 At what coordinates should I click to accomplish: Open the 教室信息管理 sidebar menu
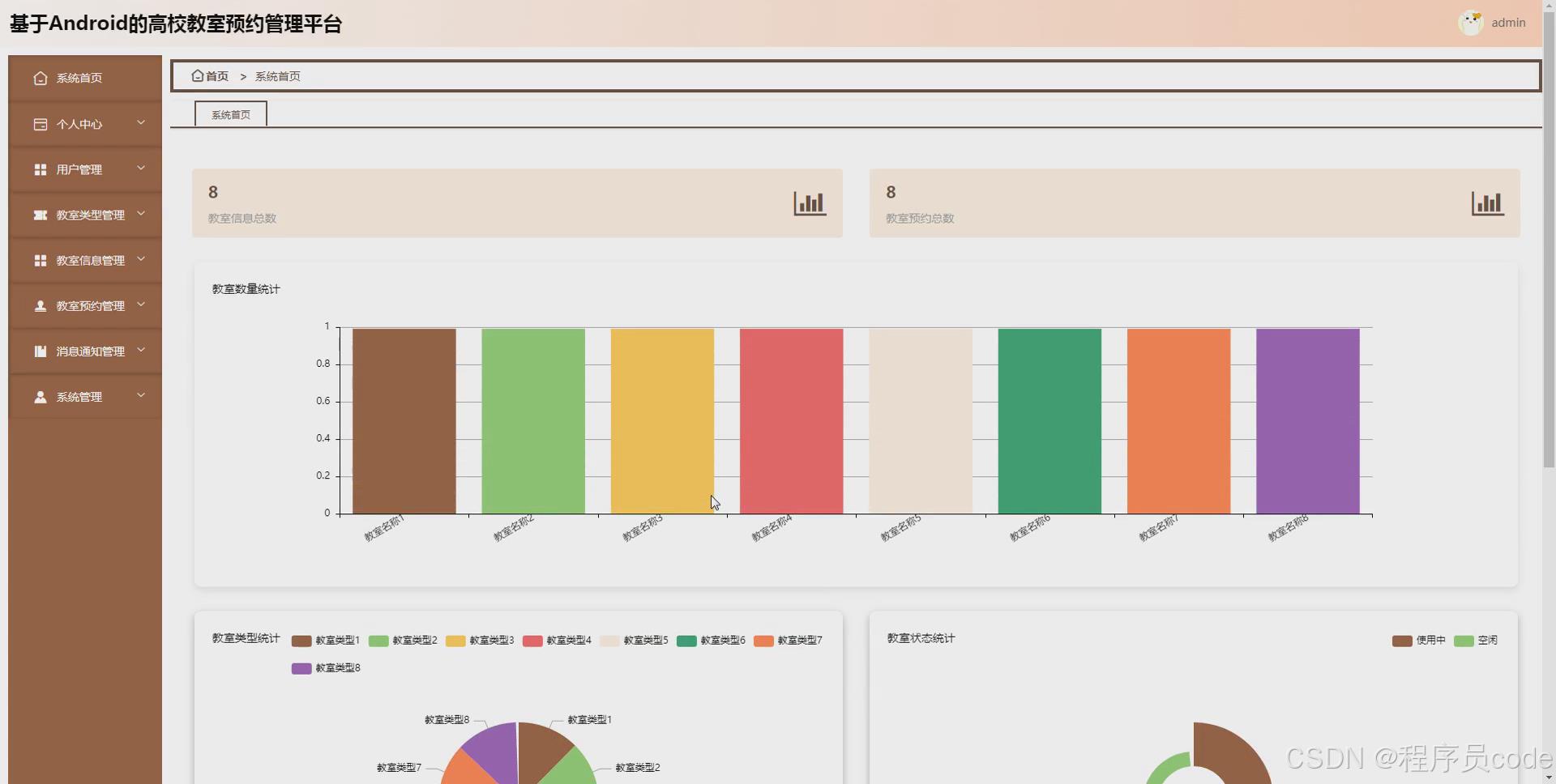[85, 260]
